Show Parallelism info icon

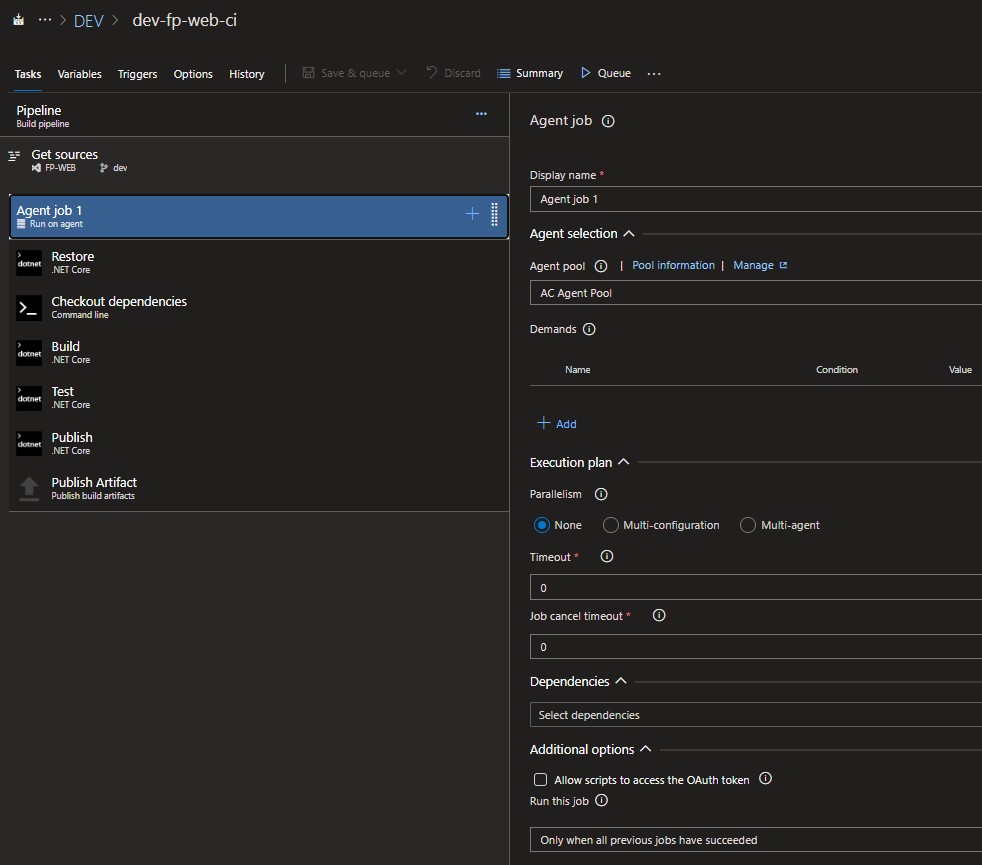click(x=601, y=494)
